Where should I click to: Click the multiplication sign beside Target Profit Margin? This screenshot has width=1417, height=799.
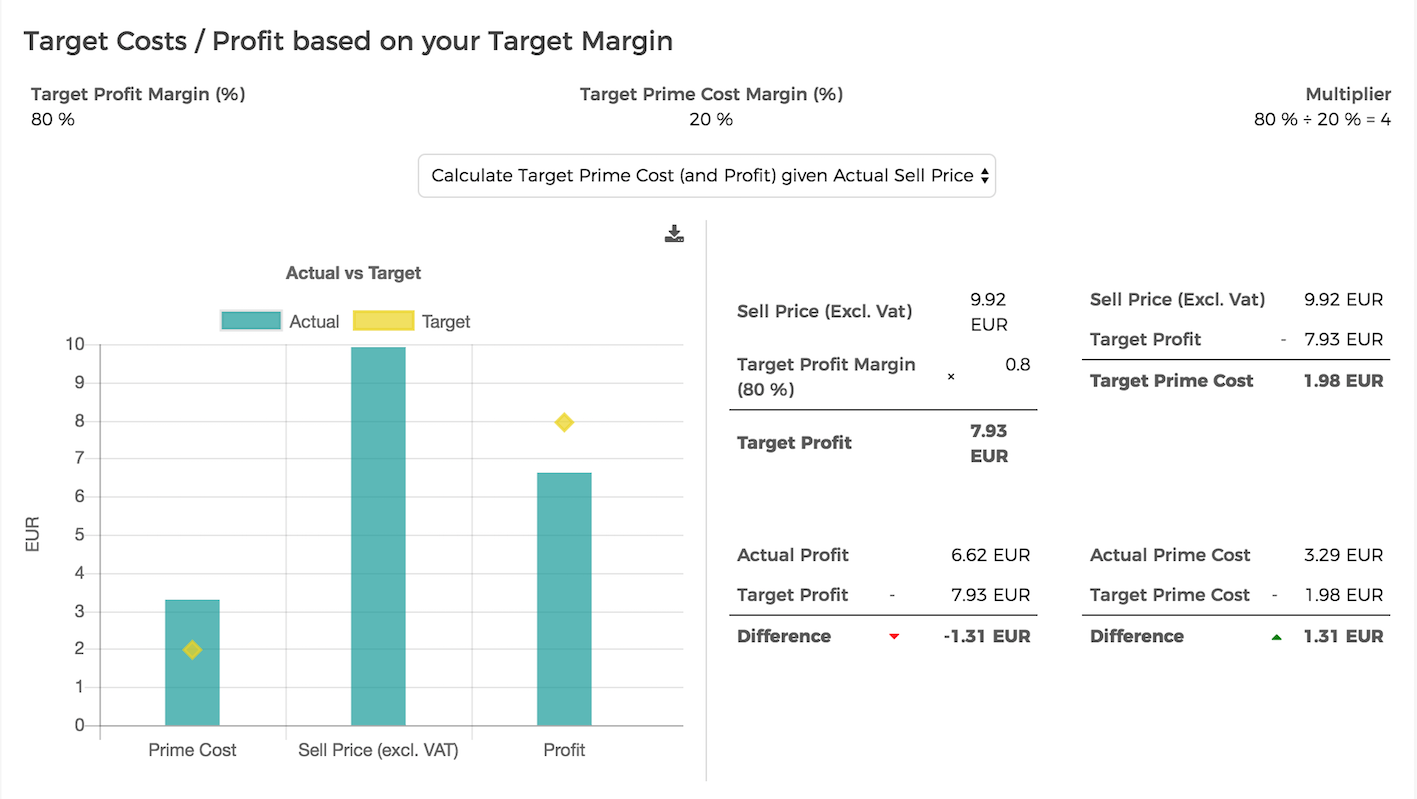click(x=950, y=377)
